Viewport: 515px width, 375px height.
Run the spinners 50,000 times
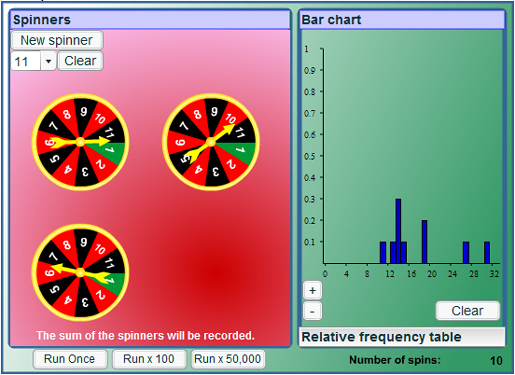click(228, 359)
